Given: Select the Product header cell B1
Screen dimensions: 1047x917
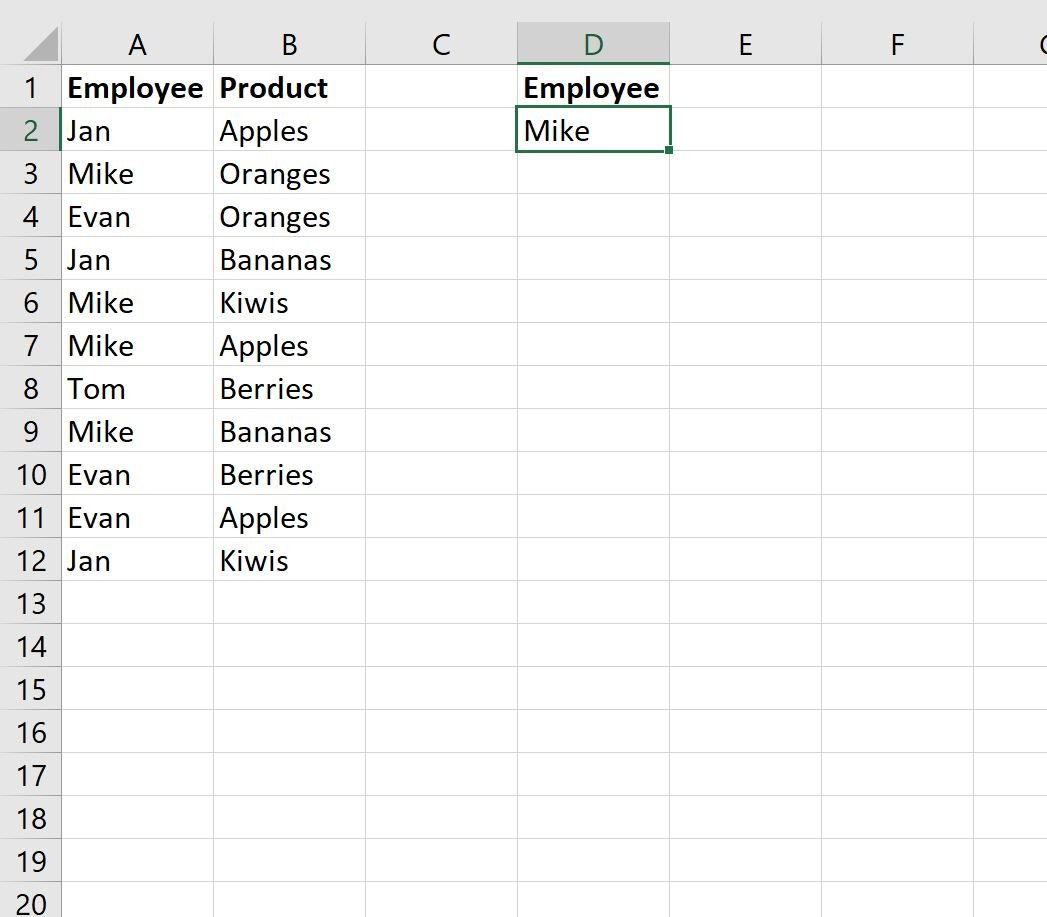Looking at the screenshot, I should tap(289, 87).
